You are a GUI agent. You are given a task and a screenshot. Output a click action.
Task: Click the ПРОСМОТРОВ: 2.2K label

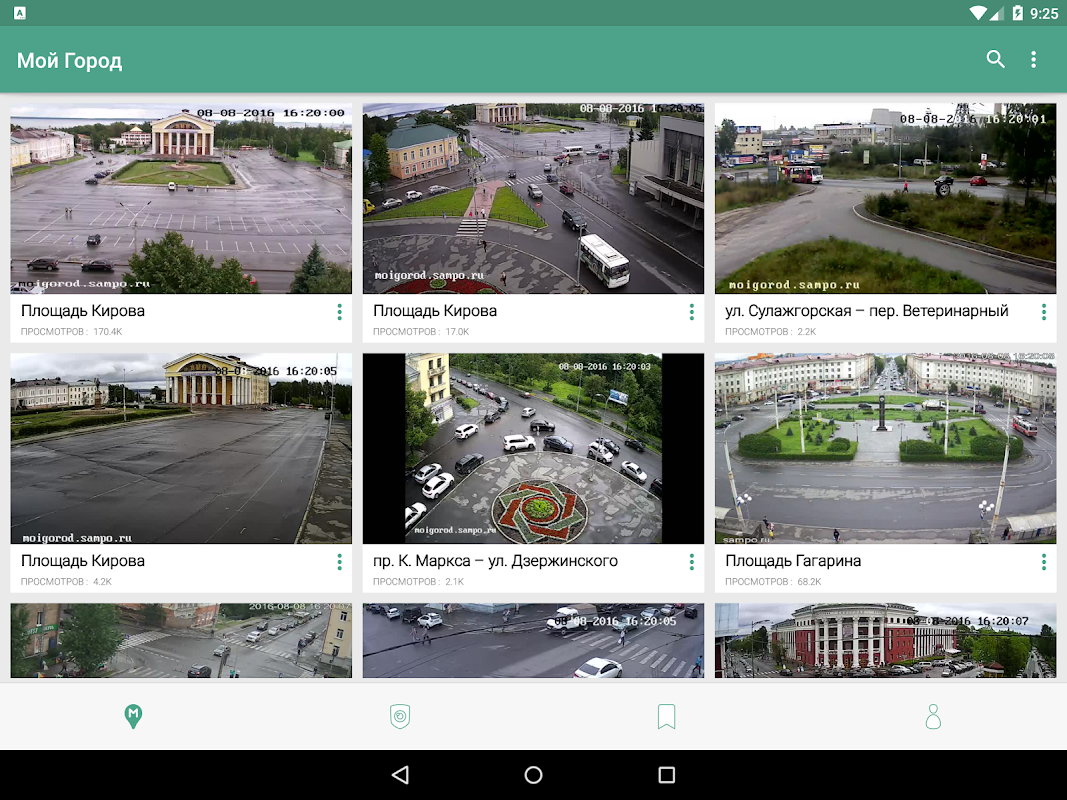click(771, 332)
